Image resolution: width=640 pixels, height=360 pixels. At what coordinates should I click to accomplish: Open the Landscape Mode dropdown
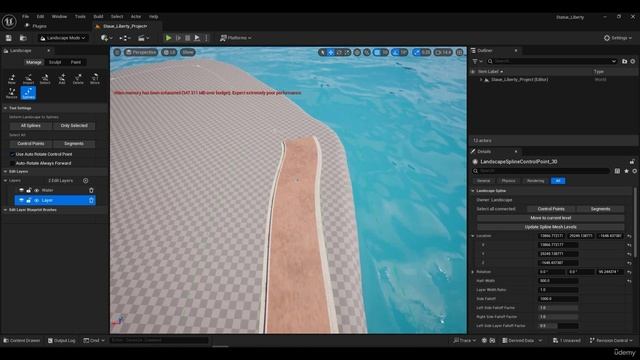click(x=63, y=38)
